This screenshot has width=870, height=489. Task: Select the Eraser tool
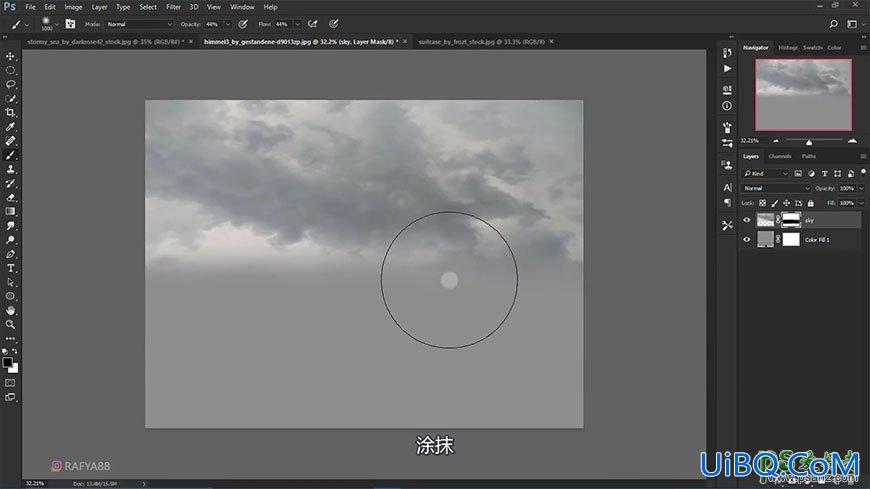pos(10,198)
